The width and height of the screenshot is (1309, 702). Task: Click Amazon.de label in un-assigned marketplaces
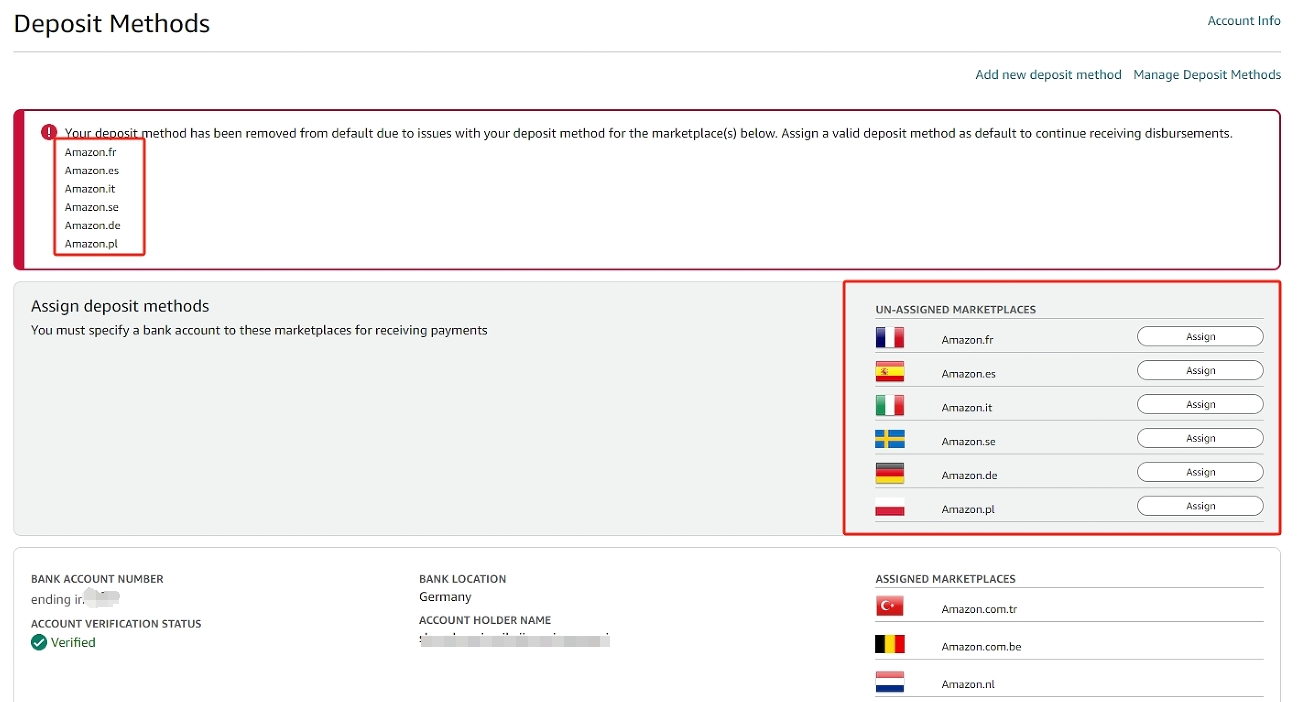pos(969,476)
